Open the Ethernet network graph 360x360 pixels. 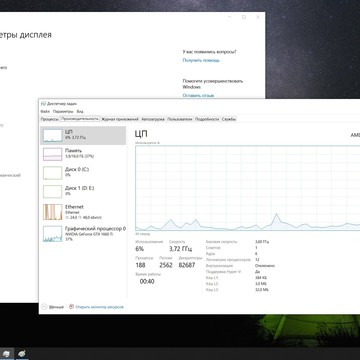coord(53,212)
